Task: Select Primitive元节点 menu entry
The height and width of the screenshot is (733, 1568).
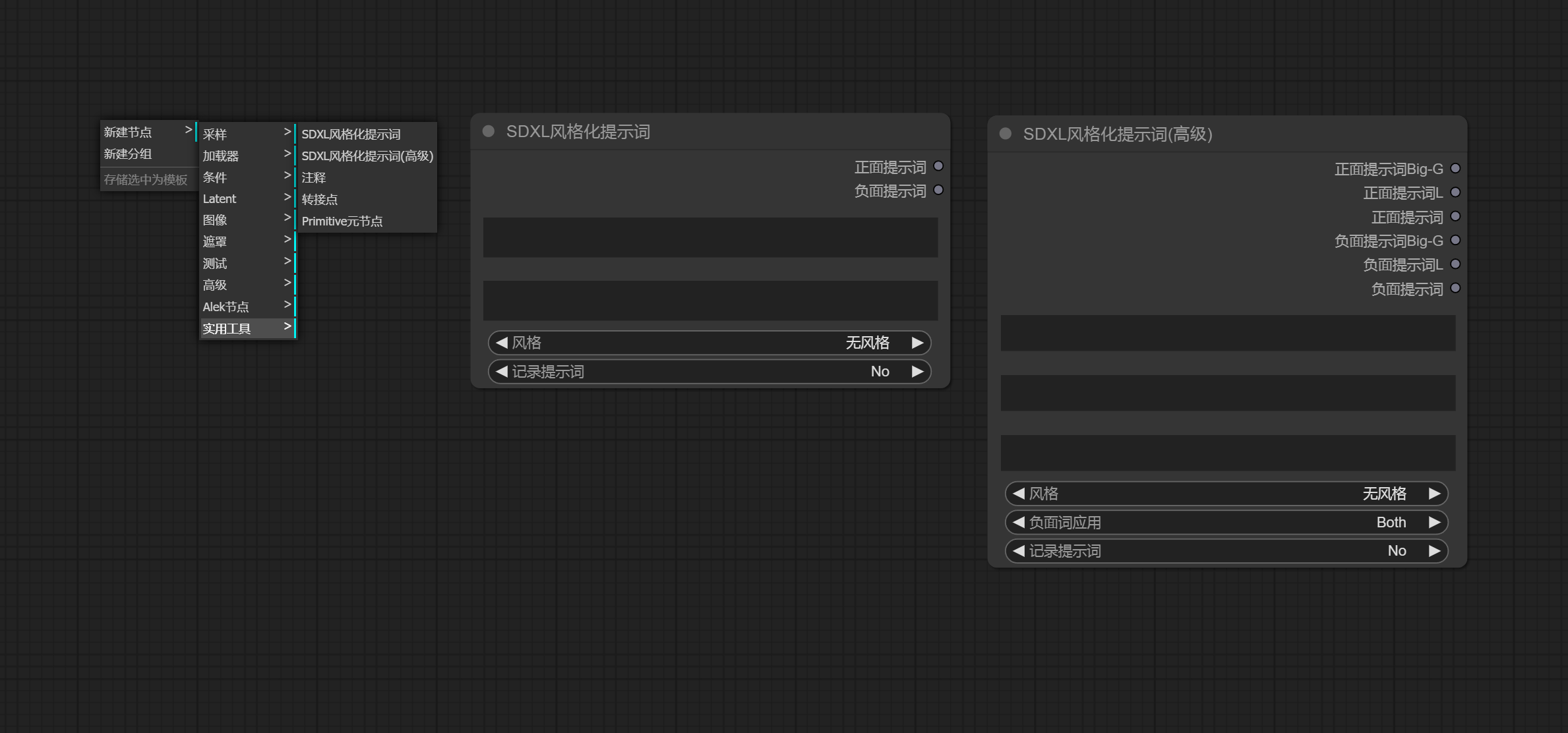Action: click(x=342, y=221)
